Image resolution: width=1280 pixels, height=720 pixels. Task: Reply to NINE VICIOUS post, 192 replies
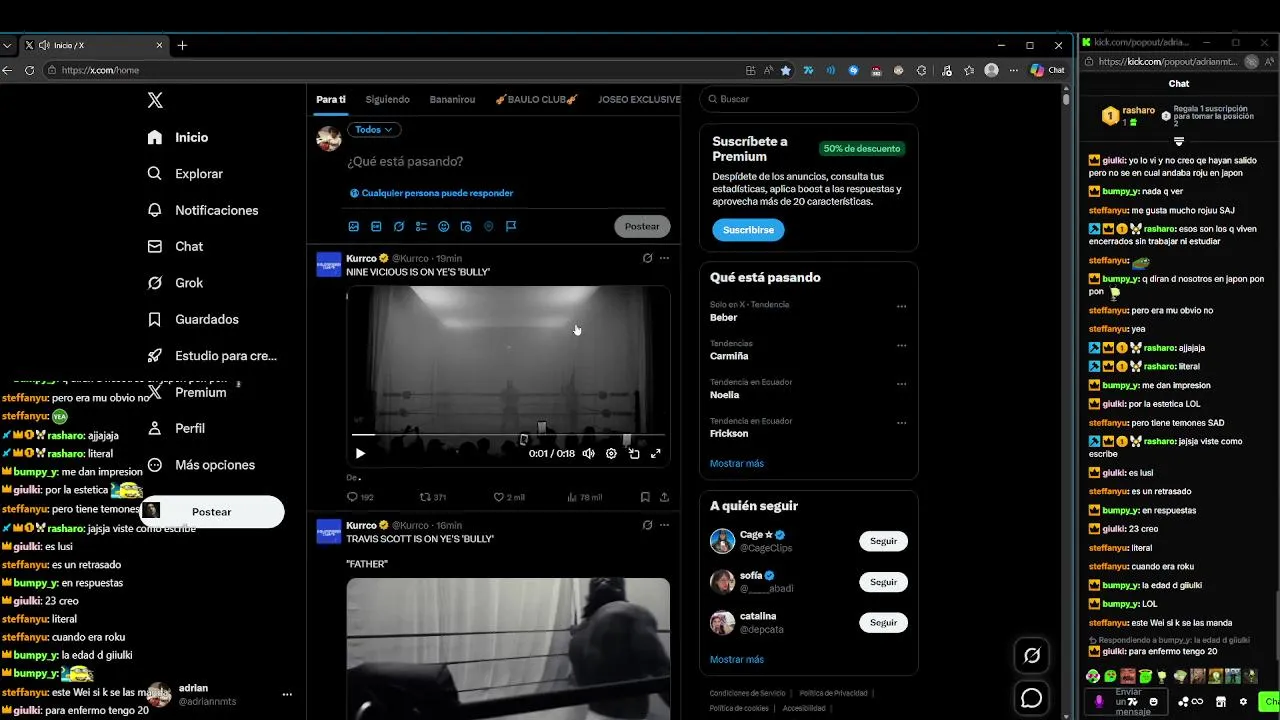(360, 497)
